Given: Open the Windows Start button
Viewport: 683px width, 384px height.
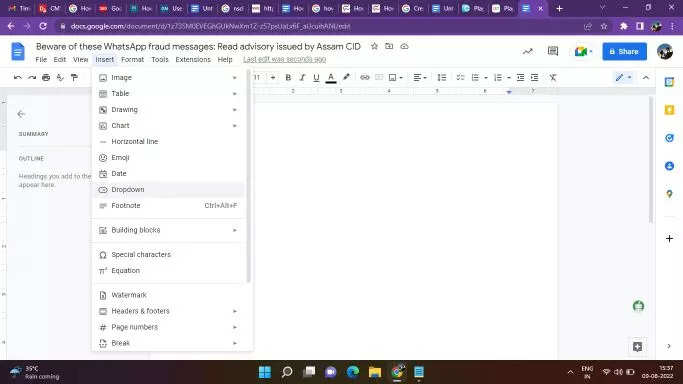Looking at the screenshot, I should (264, 372).
